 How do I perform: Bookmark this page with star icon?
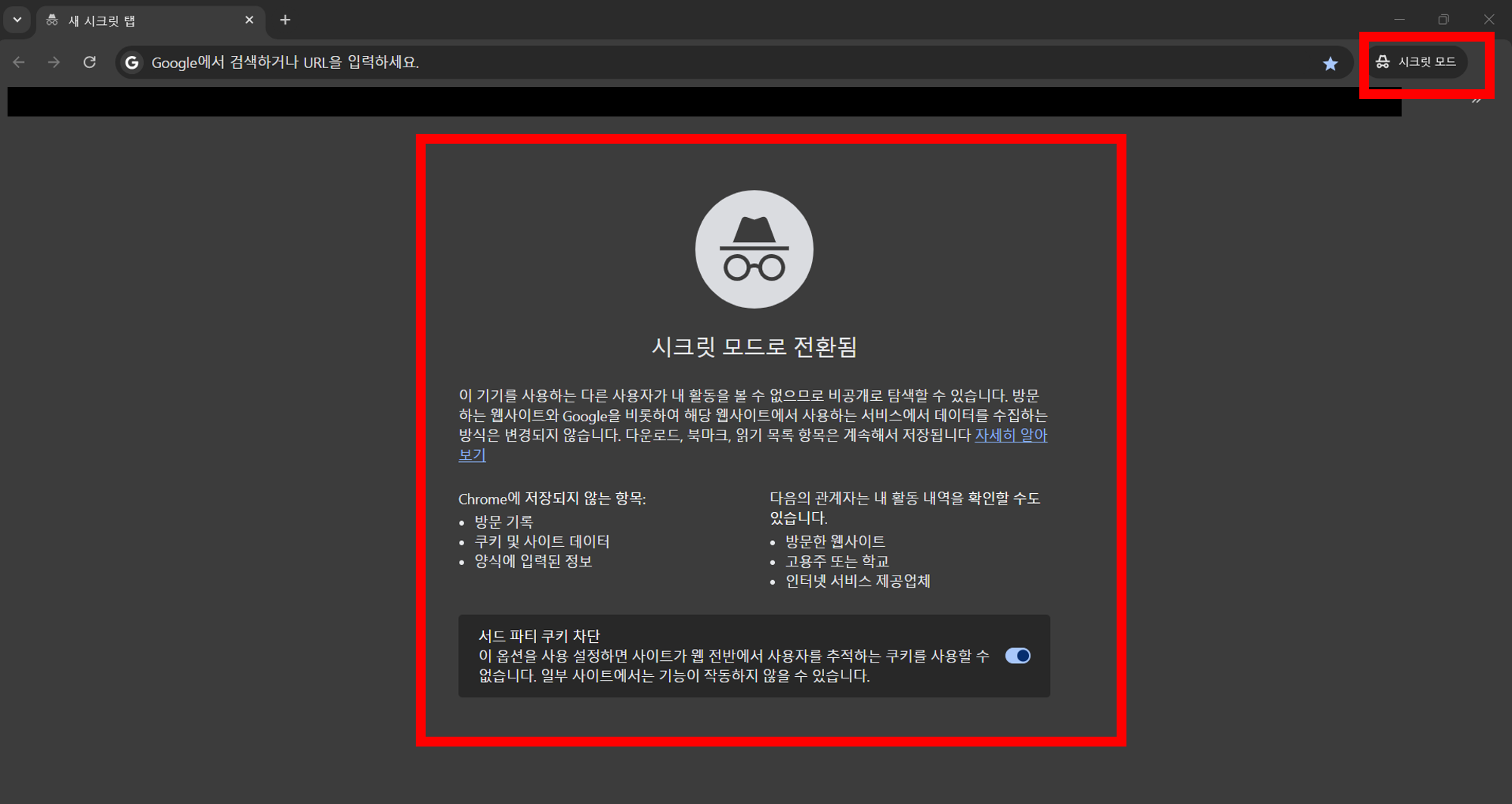coord(1330,64)
